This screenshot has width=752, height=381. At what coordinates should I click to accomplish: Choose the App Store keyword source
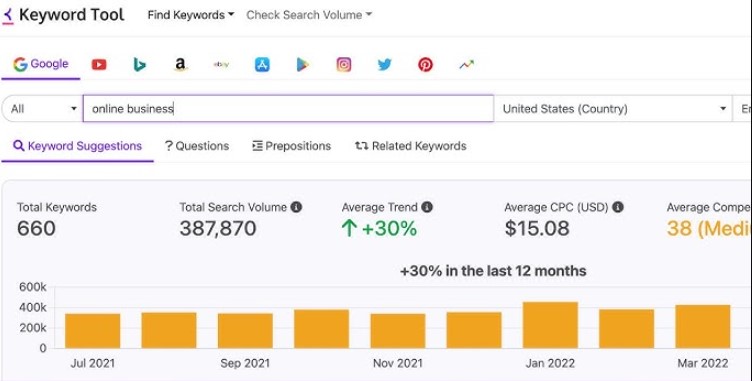(262, 64)
